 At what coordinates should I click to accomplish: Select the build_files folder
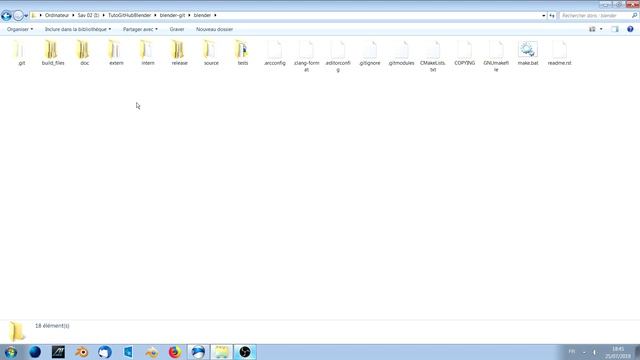point(53,53)
